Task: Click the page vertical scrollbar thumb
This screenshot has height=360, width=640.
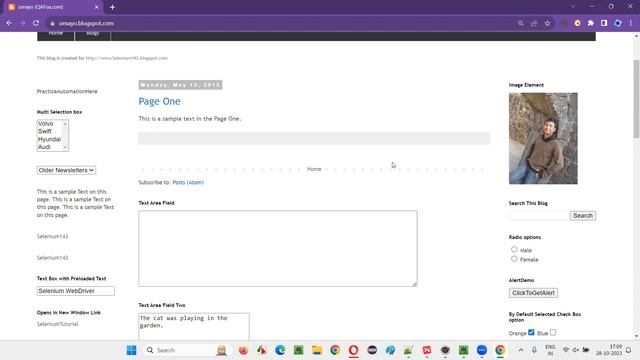Action: coord(636,99)
